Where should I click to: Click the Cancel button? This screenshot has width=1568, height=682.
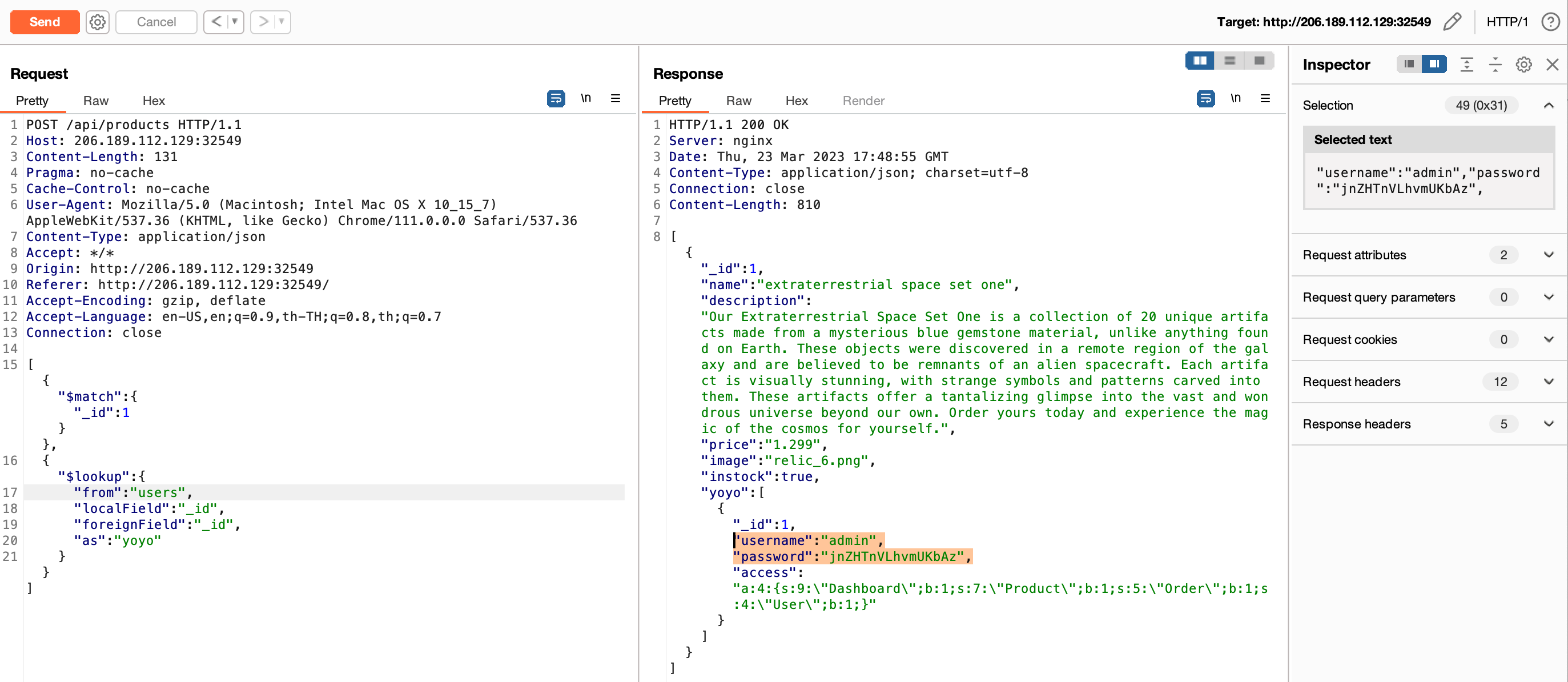(156, 22)
